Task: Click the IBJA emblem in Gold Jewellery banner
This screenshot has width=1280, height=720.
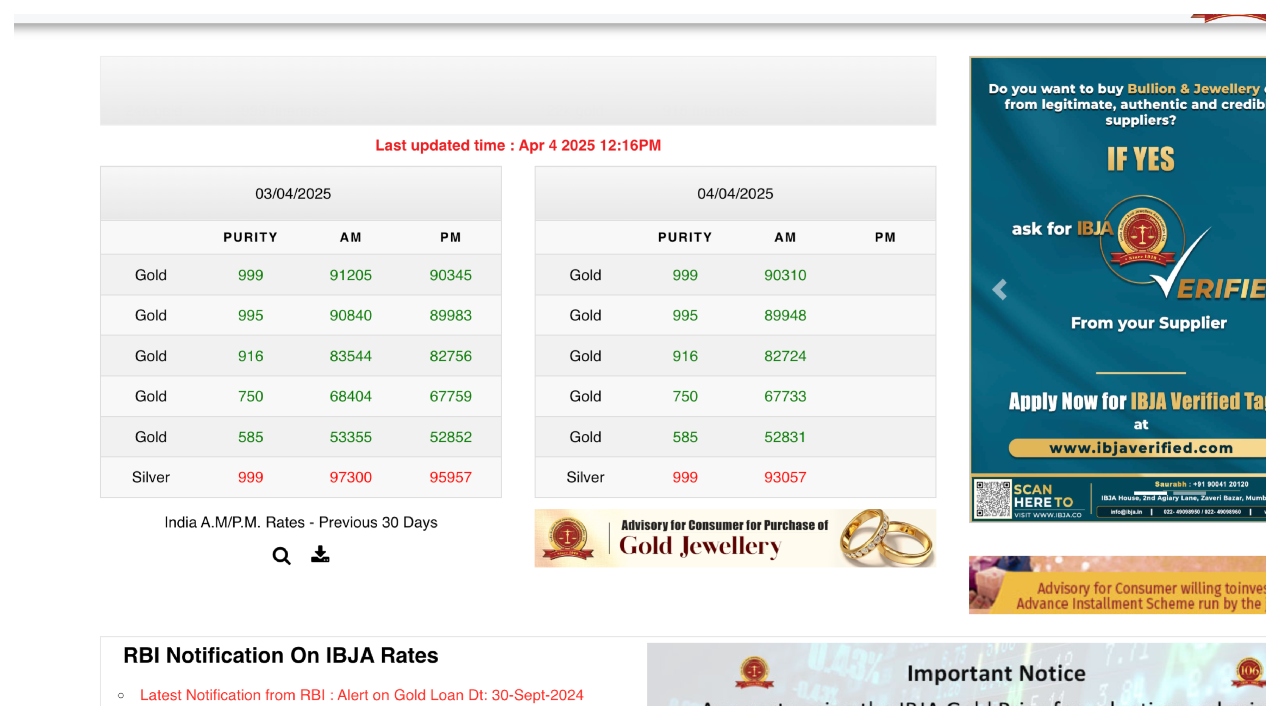Action: click(x=567, y=538)
